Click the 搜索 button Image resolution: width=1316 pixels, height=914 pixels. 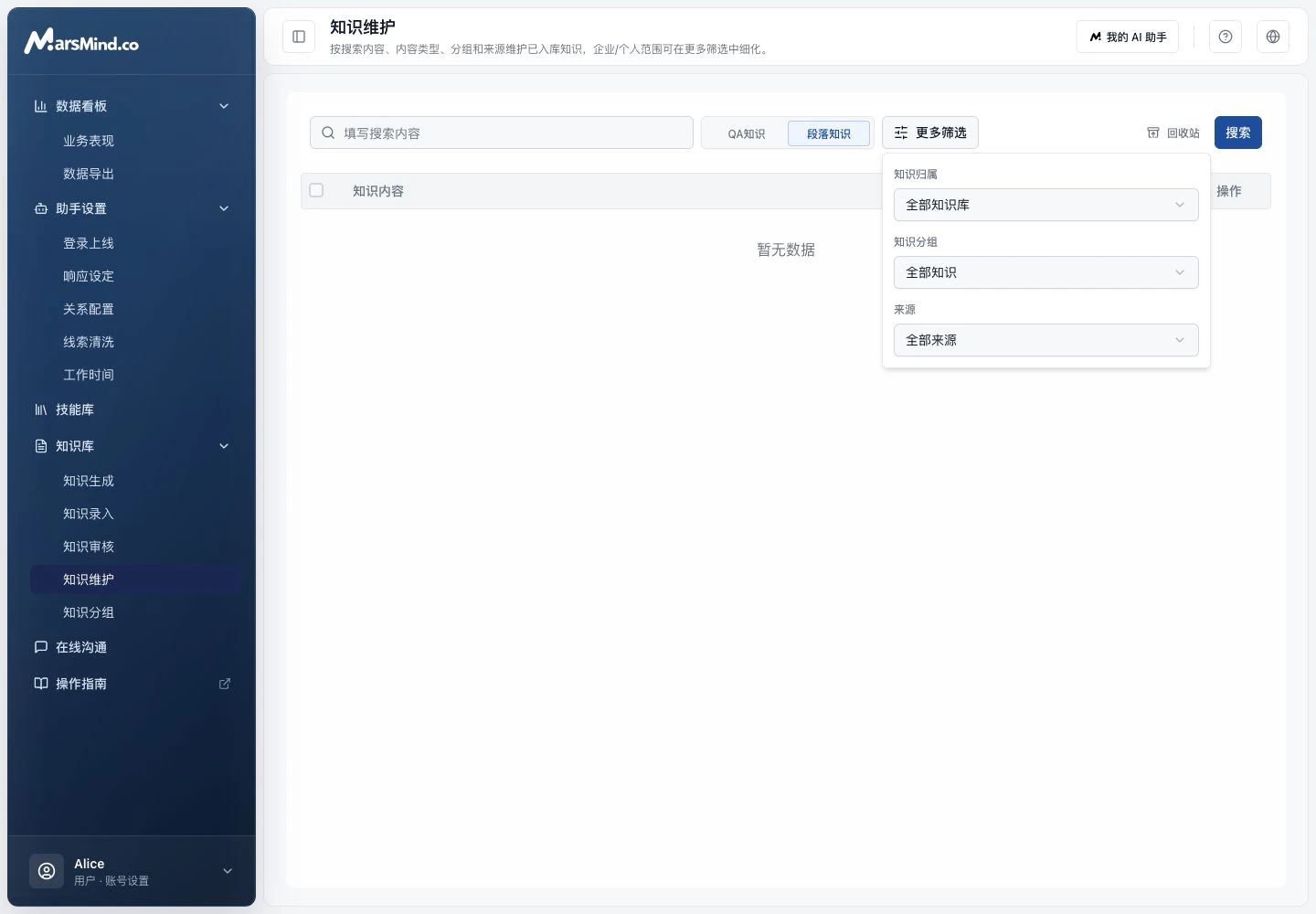coord(1238,133)
